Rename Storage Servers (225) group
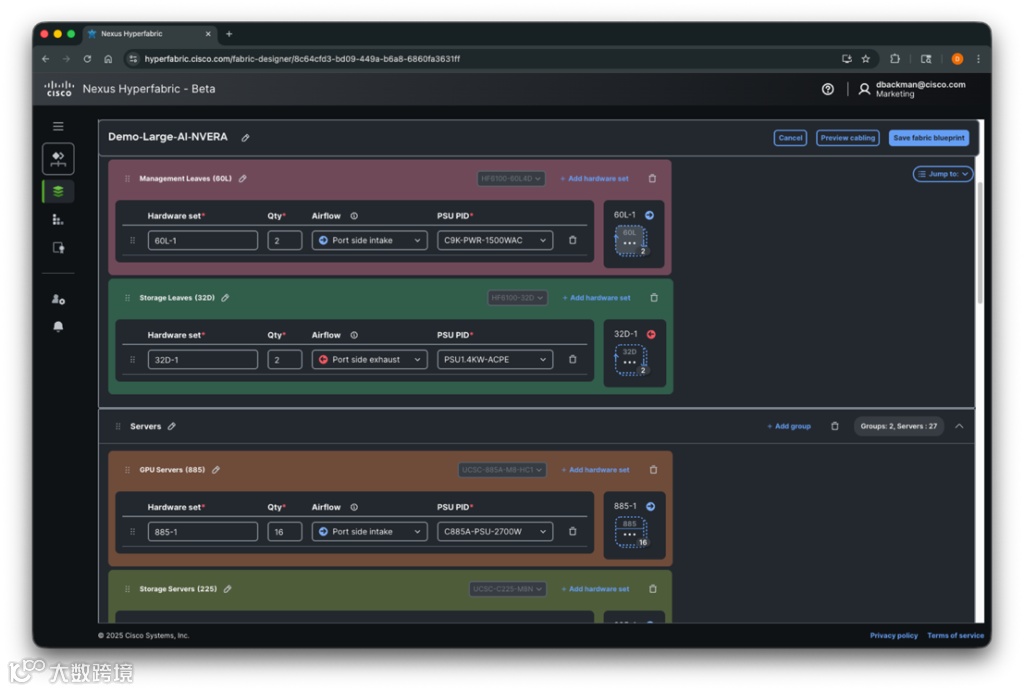The height and width of the screenshot is (691, 1024). click(x=228, y=589)
